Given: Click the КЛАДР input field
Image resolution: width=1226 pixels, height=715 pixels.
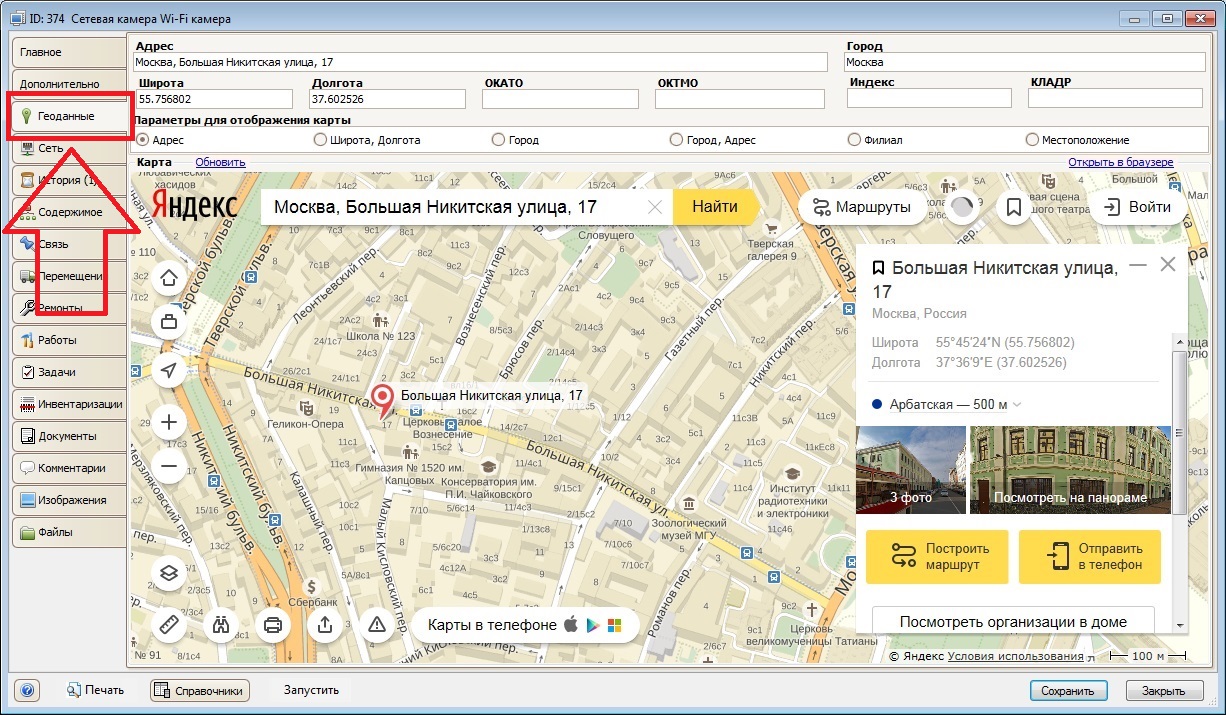Looking at the screenshot, I should [x=1115, y=98].
